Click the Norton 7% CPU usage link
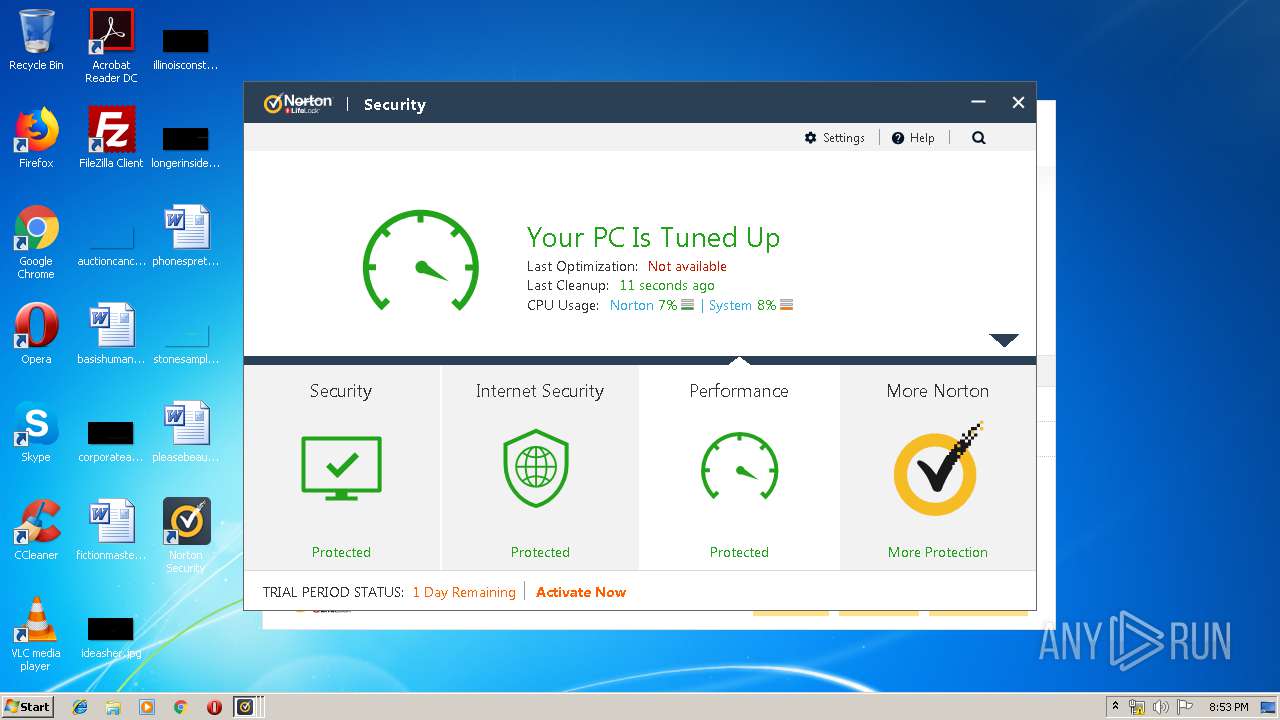 (x=652, y=305)
